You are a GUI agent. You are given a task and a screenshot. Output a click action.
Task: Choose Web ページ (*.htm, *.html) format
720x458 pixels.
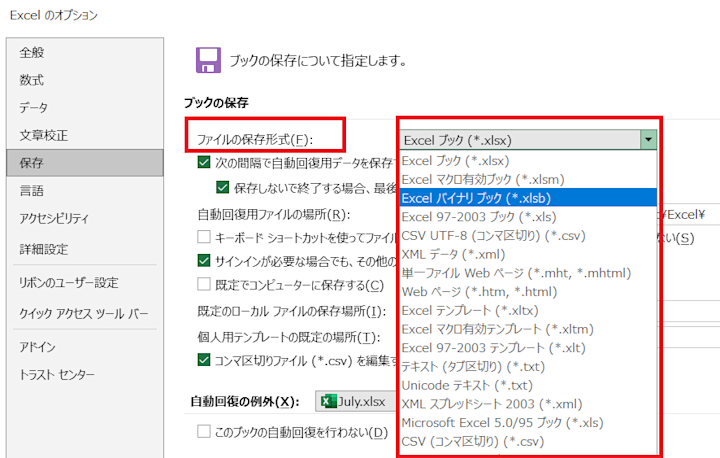coord(528,292)
